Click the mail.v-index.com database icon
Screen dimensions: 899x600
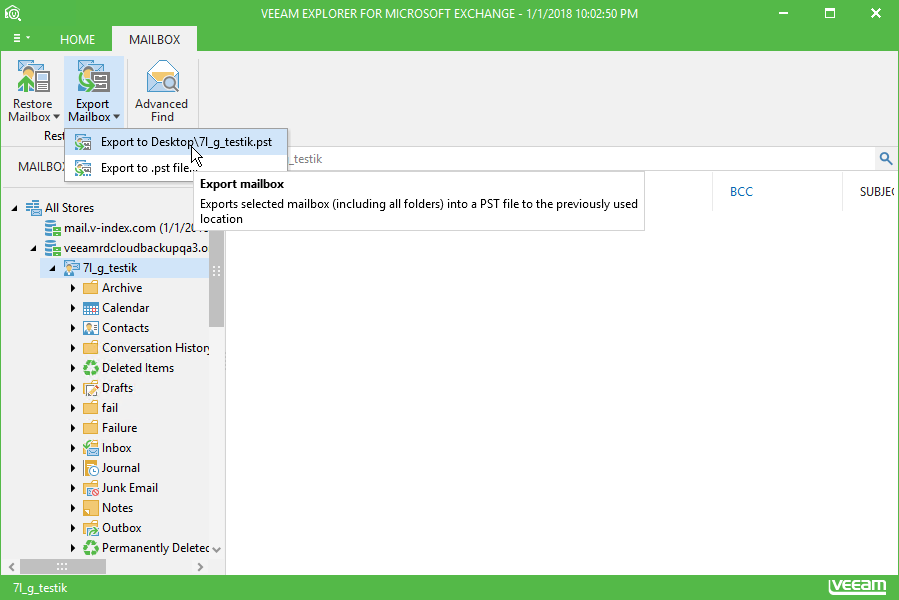(x=53, y=228)
